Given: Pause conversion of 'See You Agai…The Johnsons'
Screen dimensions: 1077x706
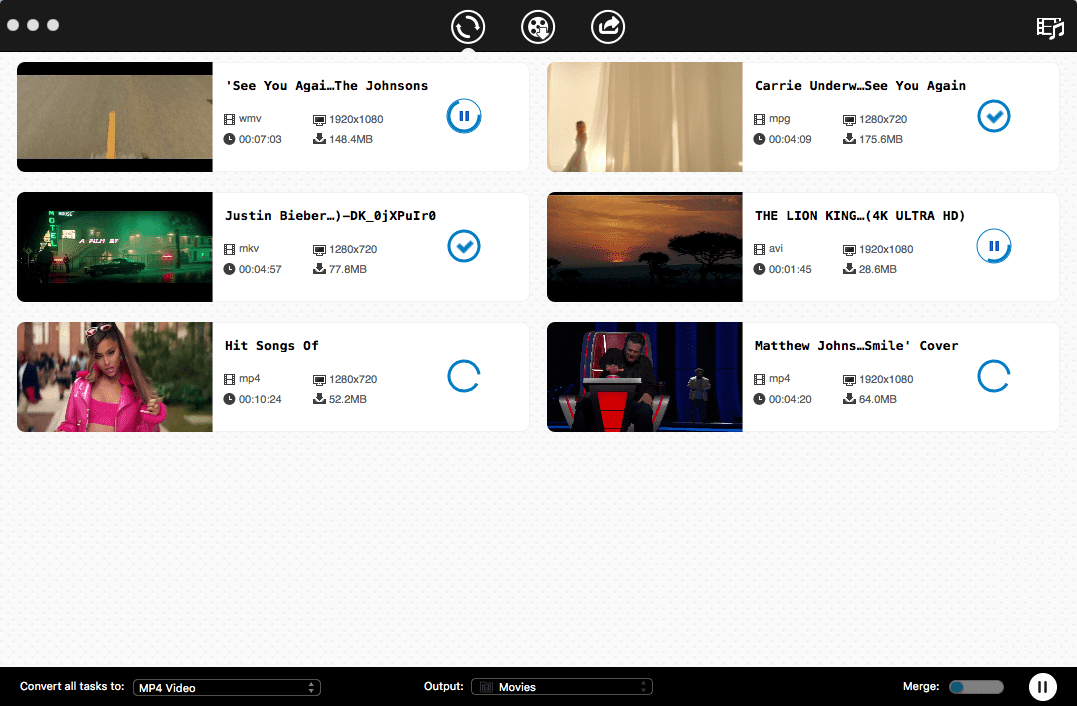Looking at the screenshot, I should pyautogui.click(x=464, y=116).
